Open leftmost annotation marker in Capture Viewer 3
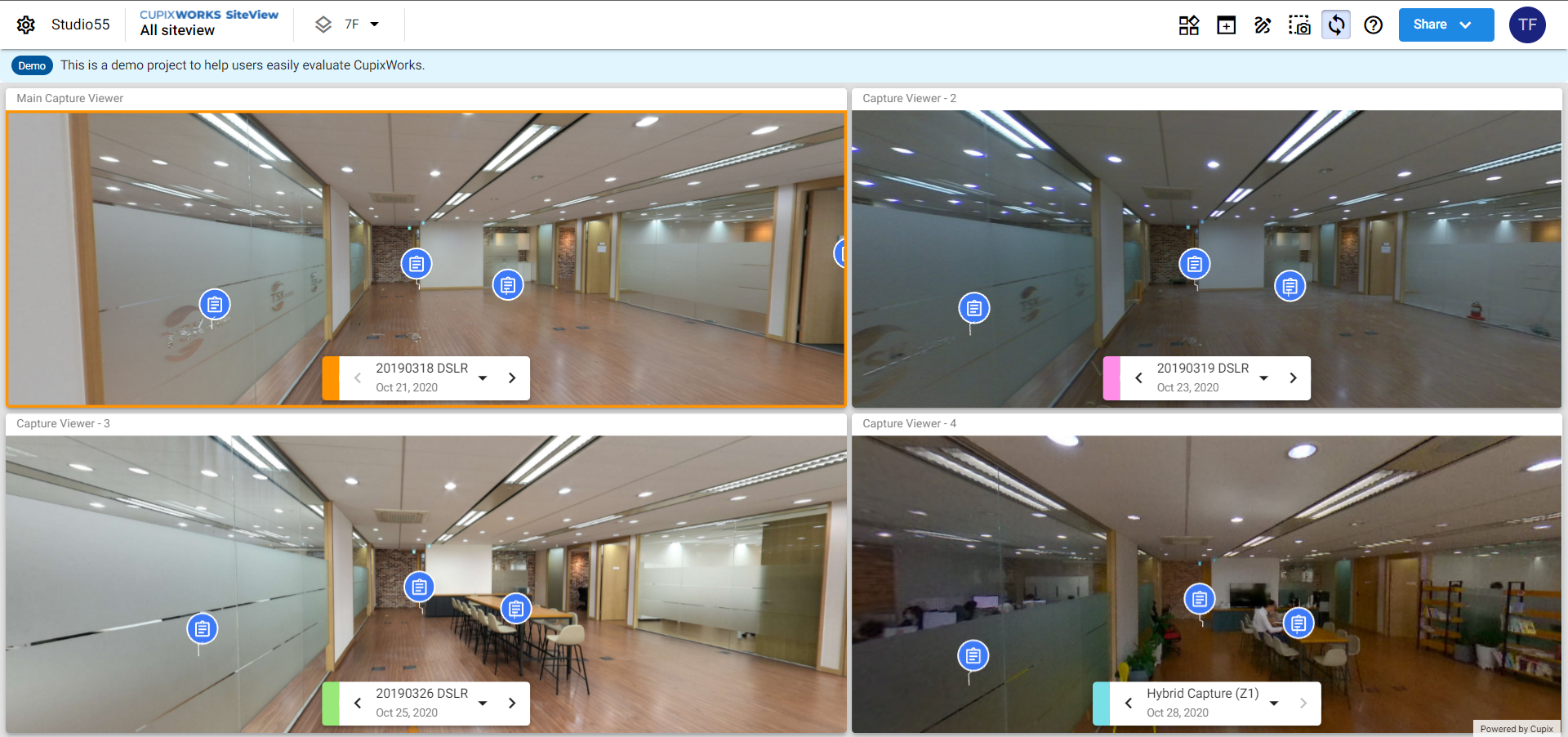 tap(203, 629)
